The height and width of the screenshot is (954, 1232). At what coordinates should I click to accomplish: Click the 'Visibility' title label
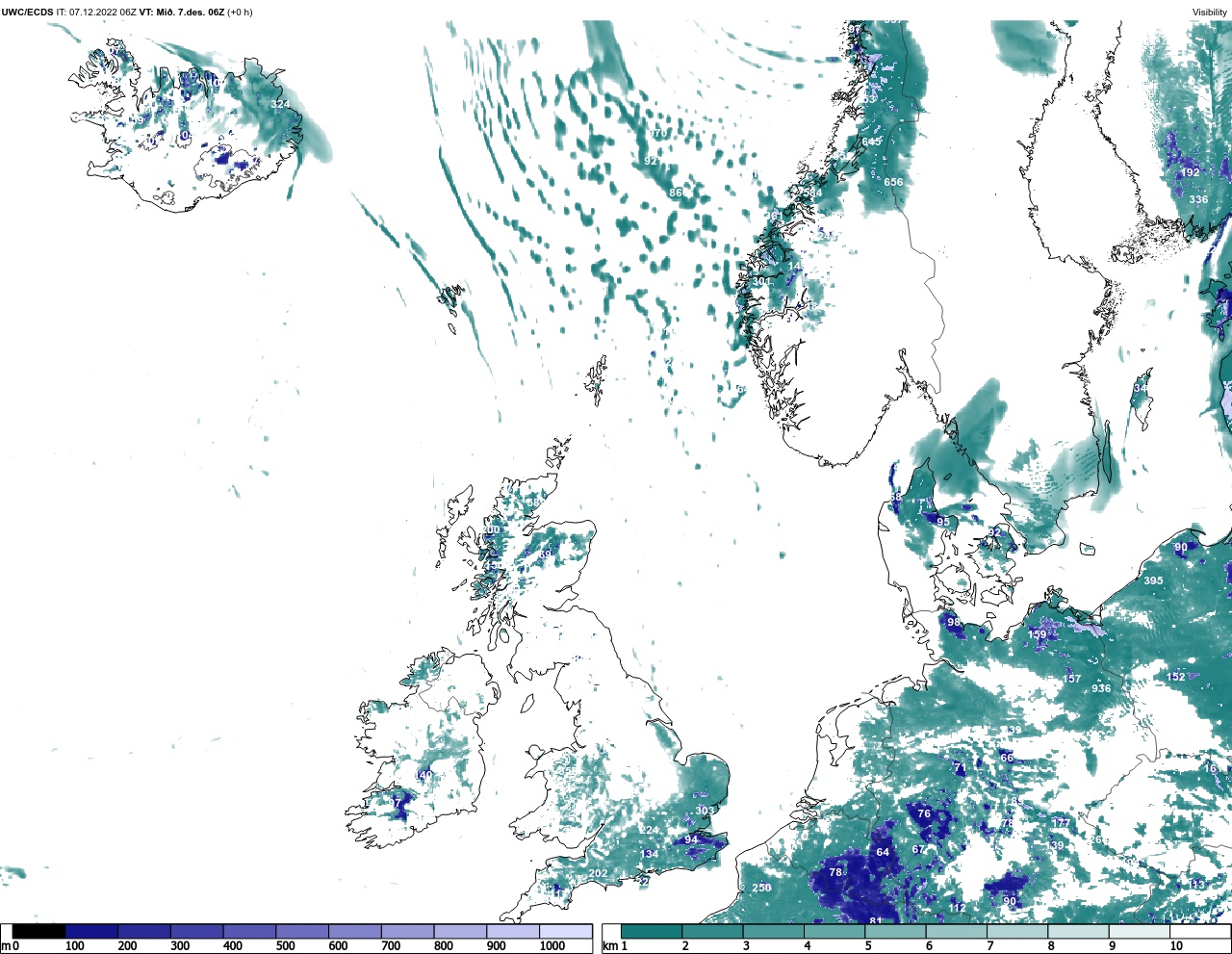tap(1210, 13)
